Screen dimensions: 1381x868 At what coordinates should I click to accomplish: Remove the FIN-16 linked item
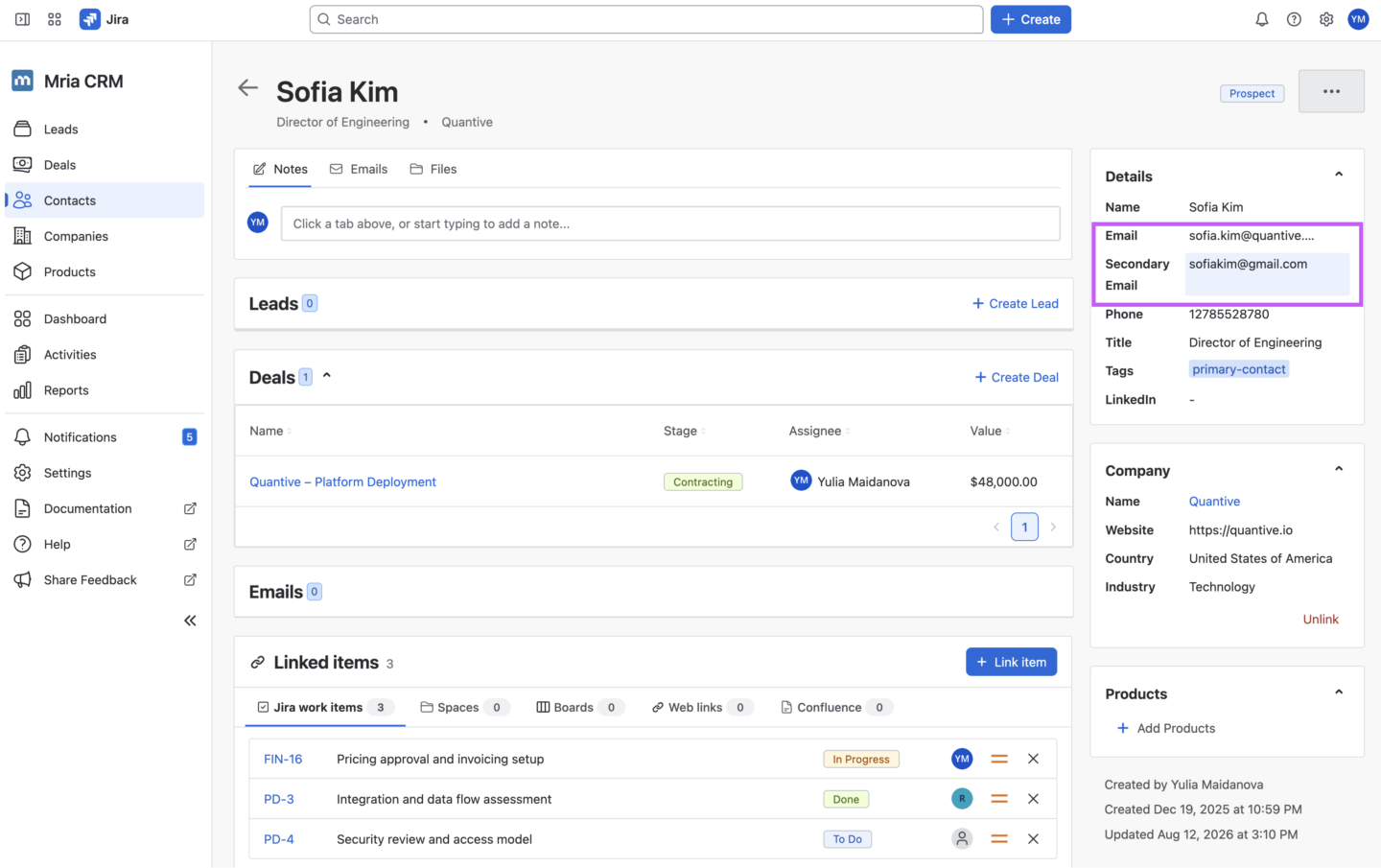pyautogui.click(x=1034, y=759)
